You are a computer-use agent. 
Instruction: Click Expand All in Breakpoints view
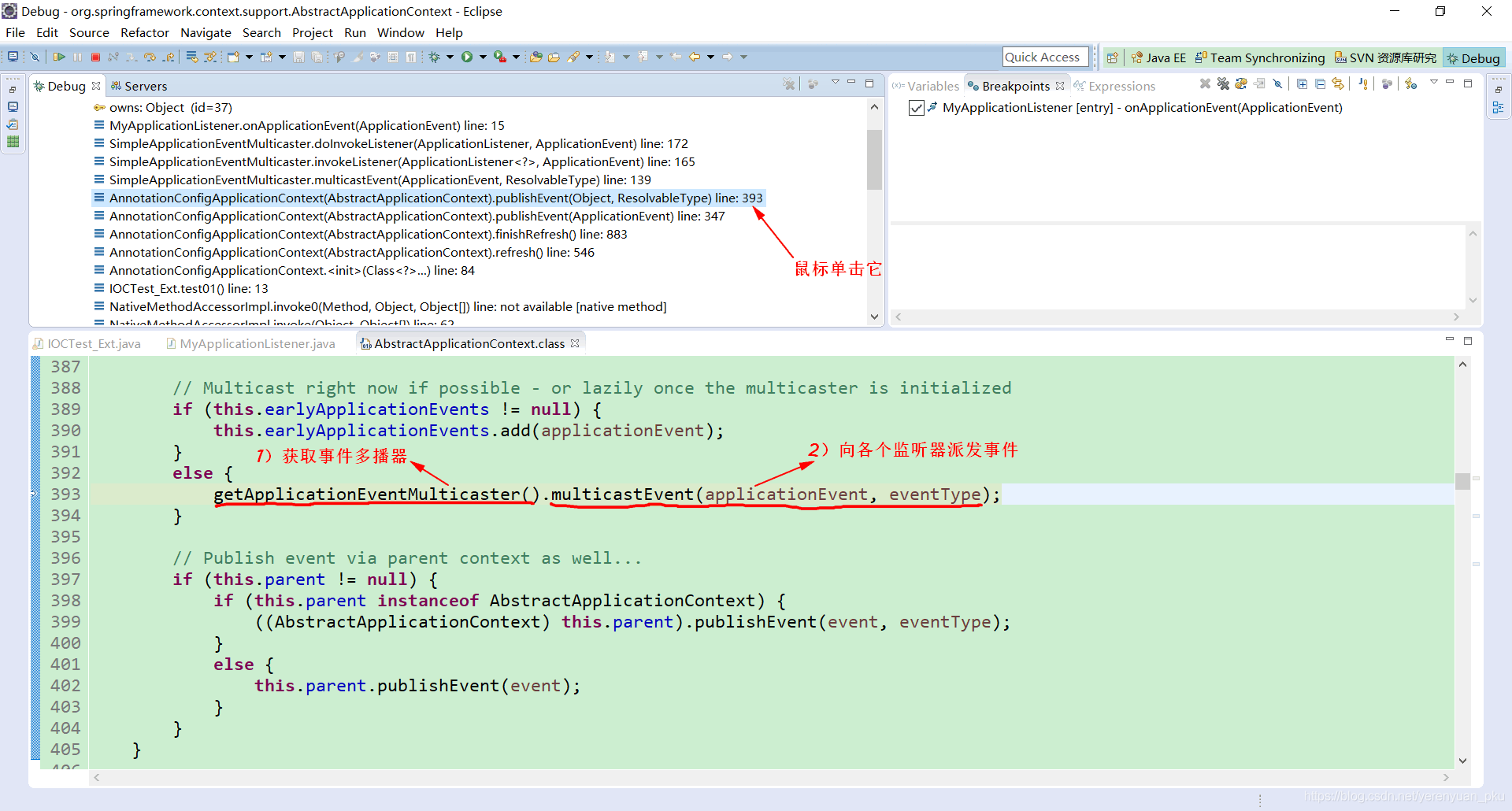1302,83
